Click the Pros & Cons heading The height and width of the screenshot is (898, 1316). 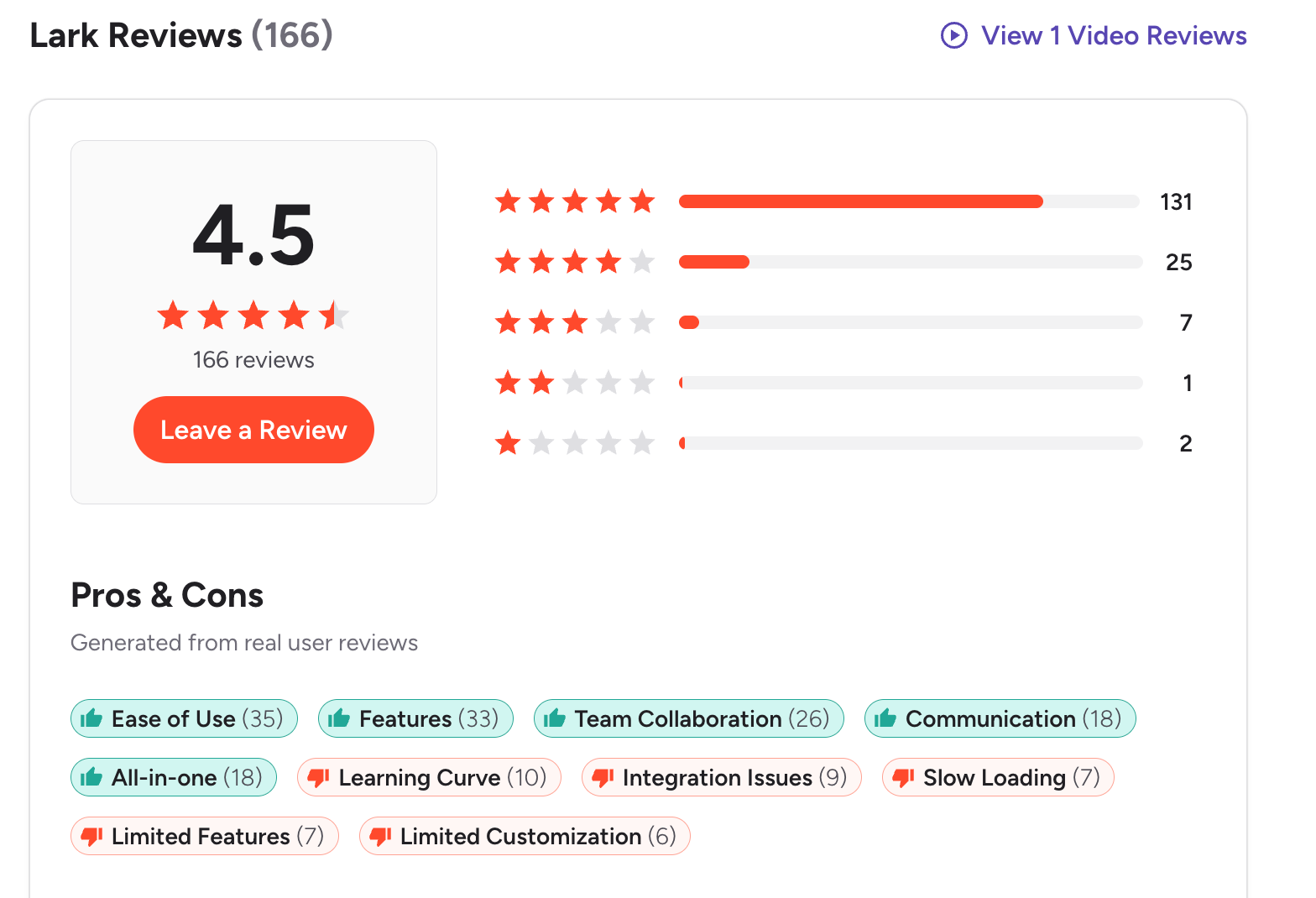tap(167, 595)
